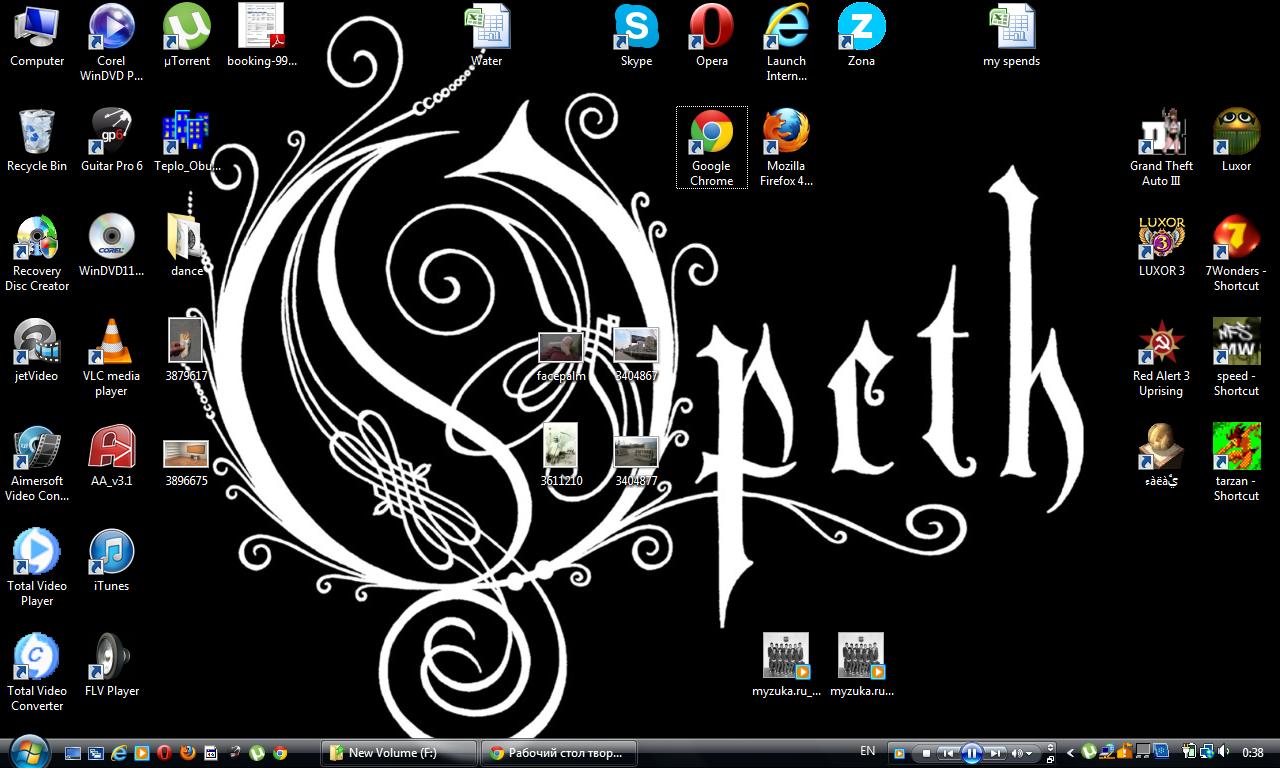
Task: Select the jetVideo shortcut
Action: point(37,351)
